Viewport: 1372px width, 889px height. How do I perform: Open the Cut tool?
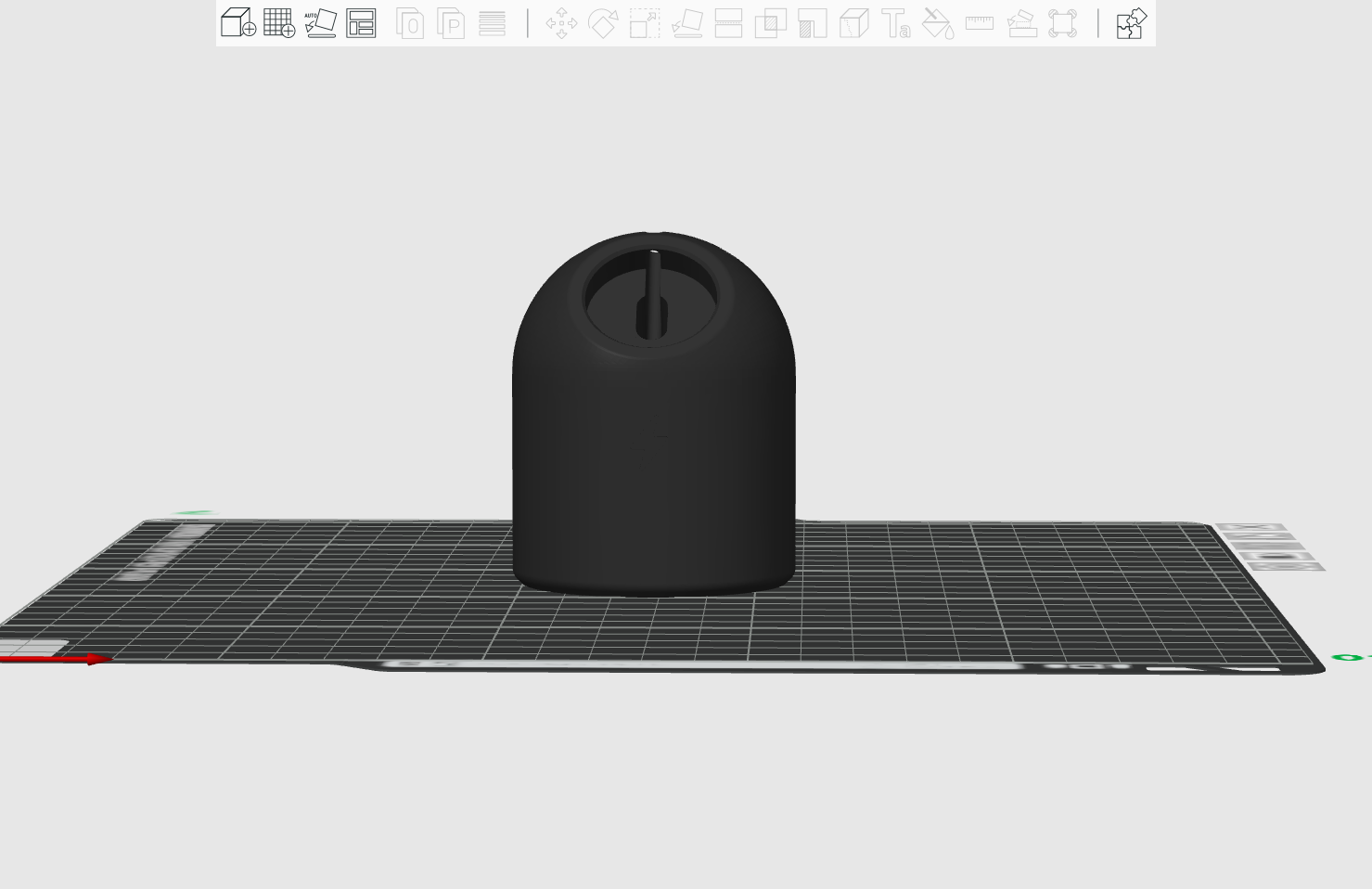[728, 24]
